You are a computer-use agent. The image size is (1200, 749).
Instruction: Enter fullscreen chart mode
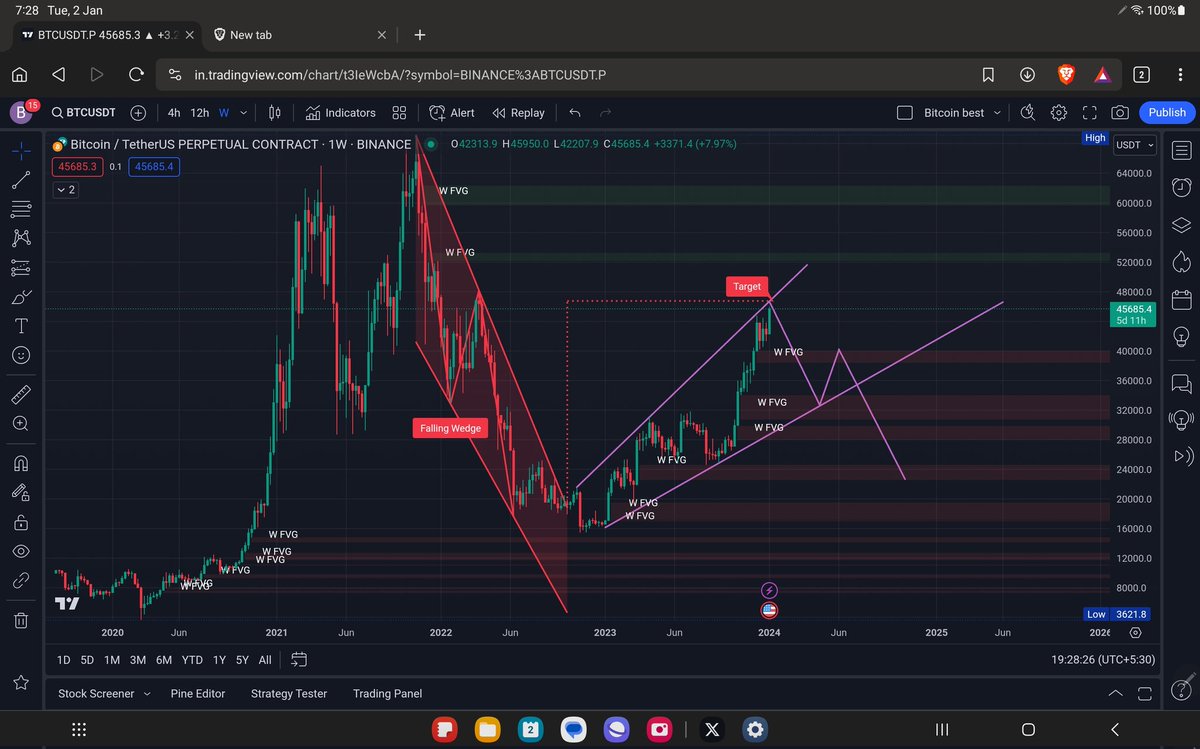1090,113
